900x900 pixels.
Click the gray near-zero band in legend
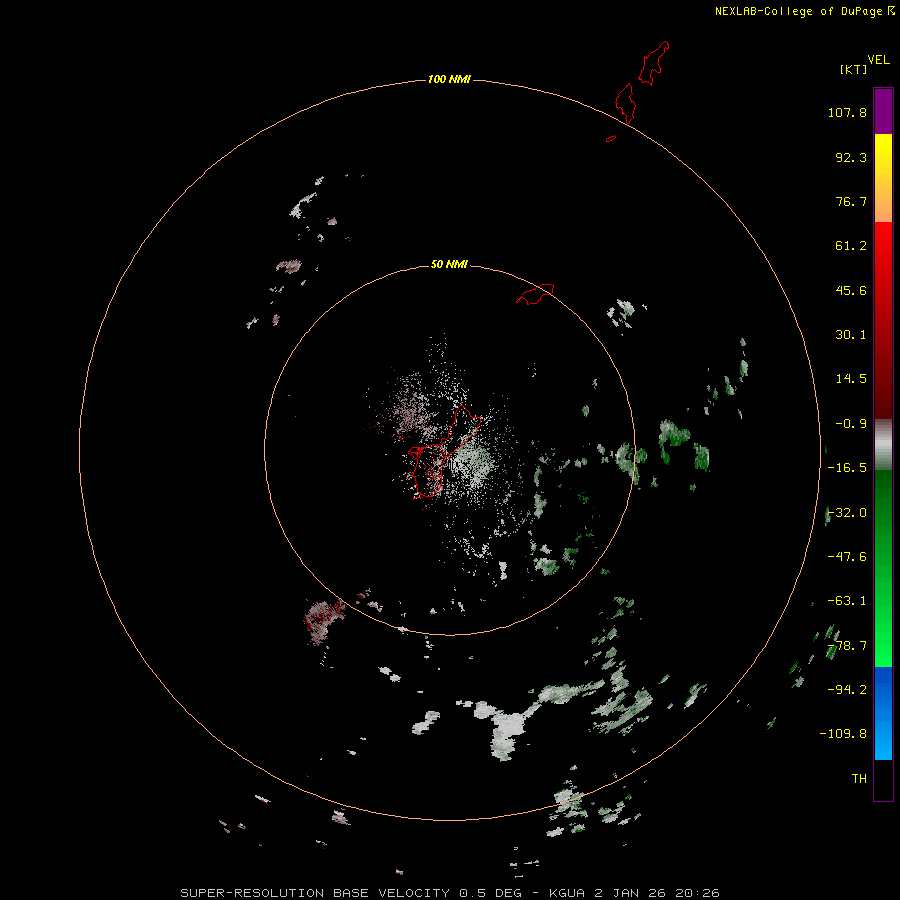pyautogui.click(x=883, y=445)
